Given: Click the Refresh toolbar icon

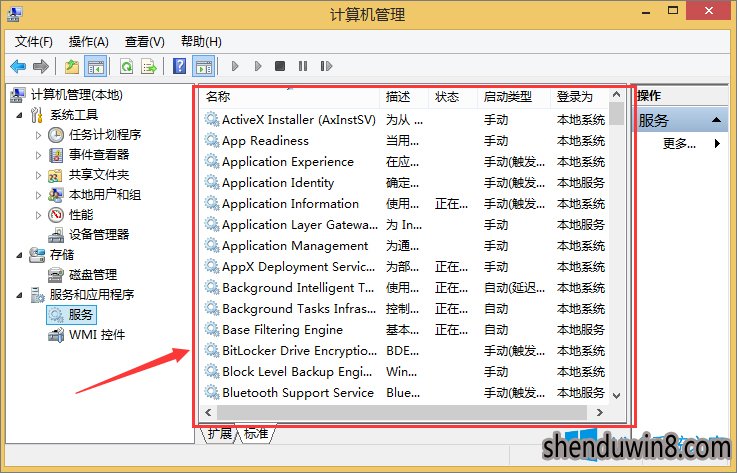Looking at the screenshot, I should (126, 66).
